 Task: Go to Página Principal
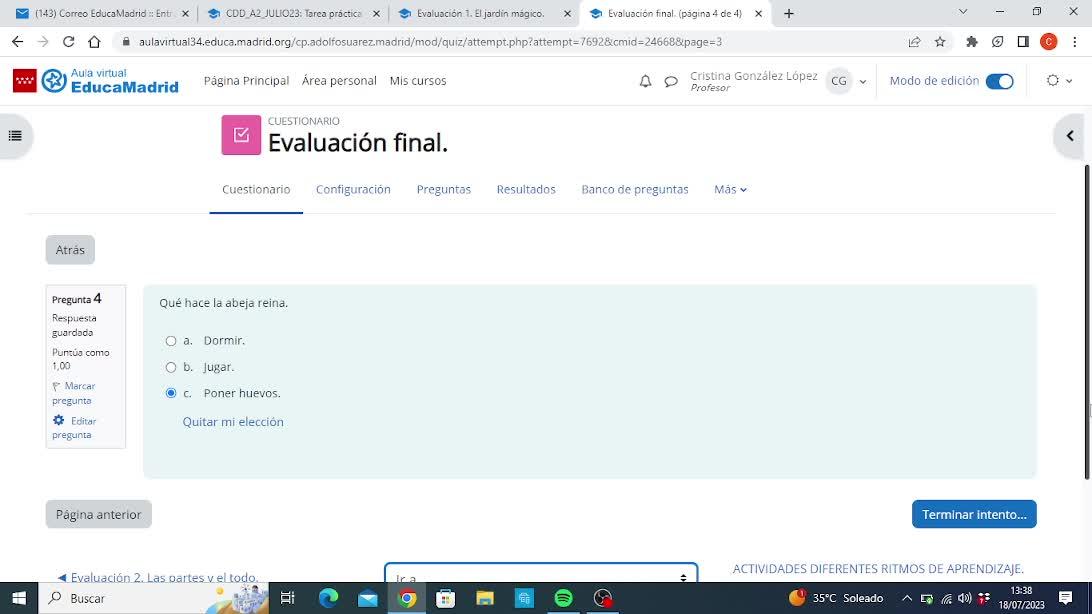pos(247,81)
